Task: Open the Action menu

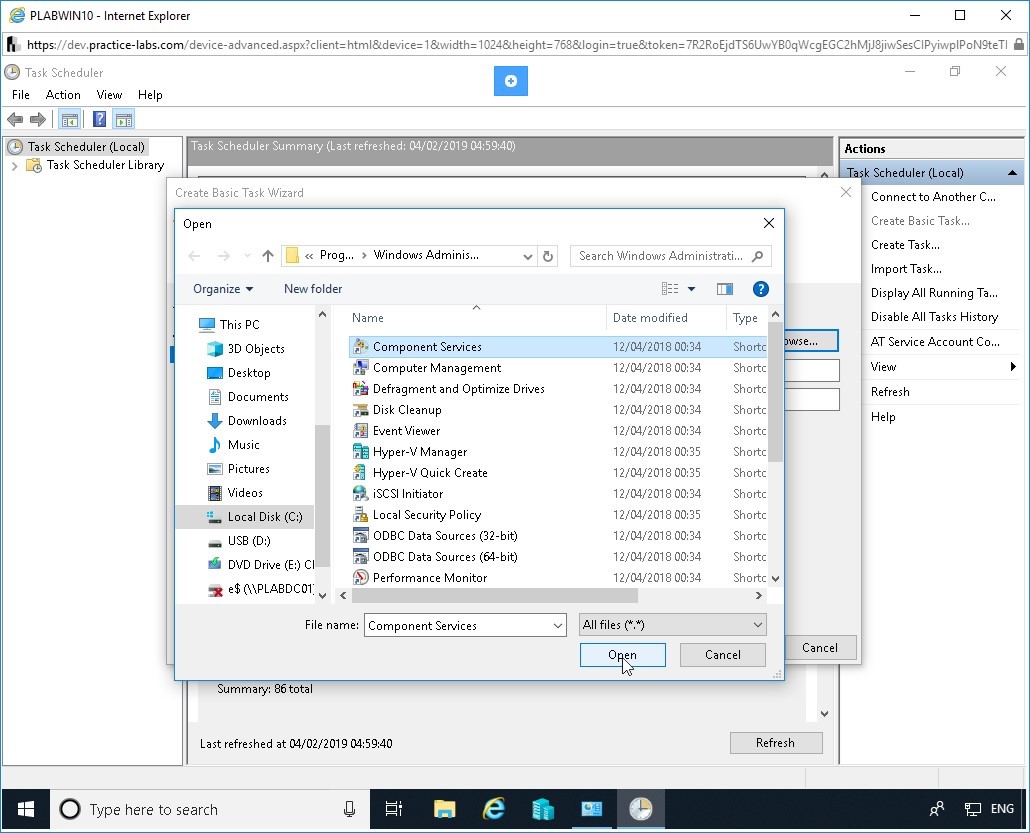Action: click(63, 95)
